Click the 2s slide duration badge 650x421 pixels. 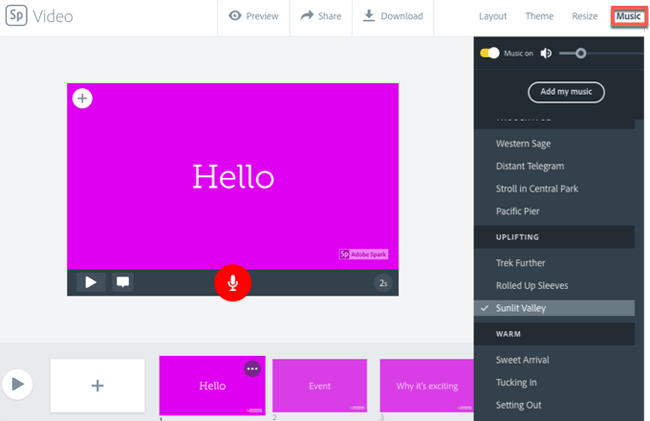383,283
